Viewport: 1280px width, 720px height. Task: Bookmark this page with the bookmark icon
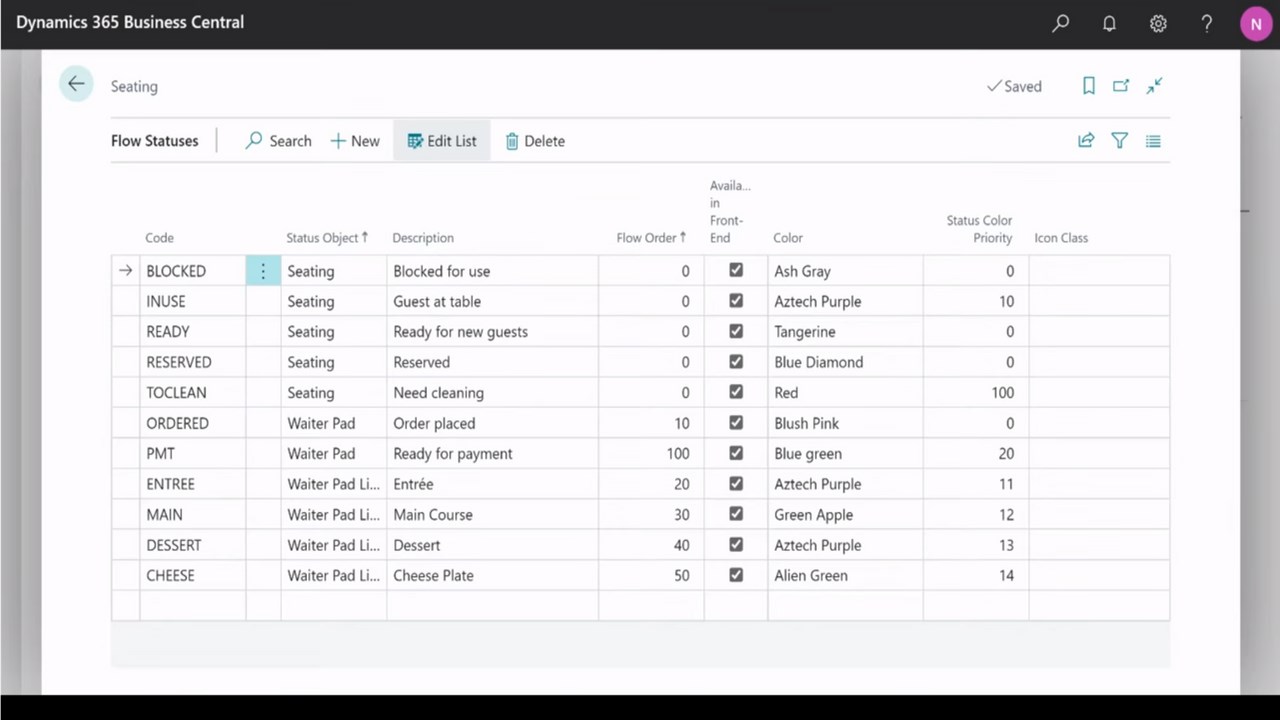[x=1089, y=86]
